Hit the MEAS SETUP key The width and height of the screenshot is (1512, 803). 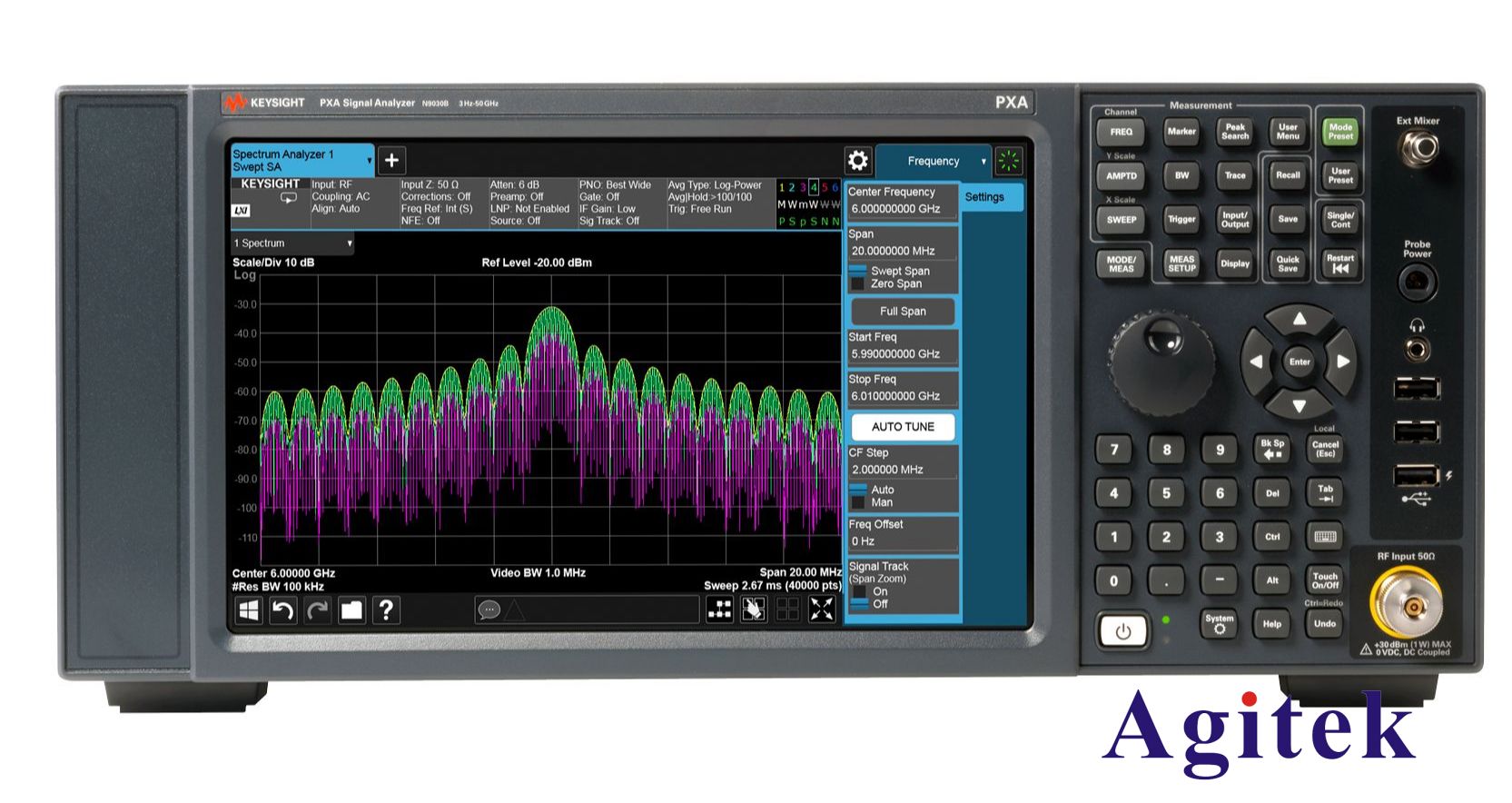pos(1181,263)
